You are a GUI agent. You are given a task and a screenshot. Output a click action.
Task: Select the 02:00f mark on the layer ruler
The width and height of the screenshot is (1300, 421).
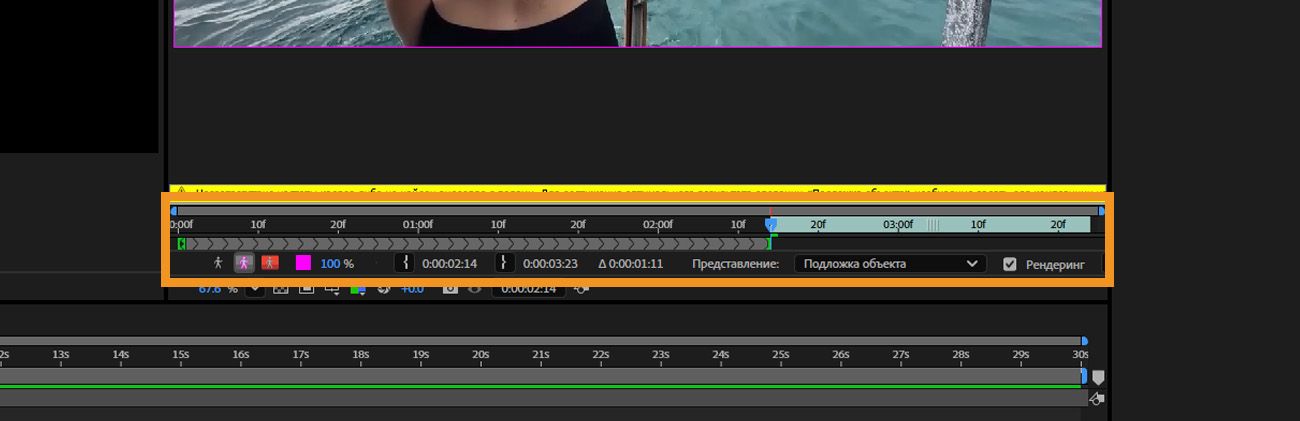[657, 225]
